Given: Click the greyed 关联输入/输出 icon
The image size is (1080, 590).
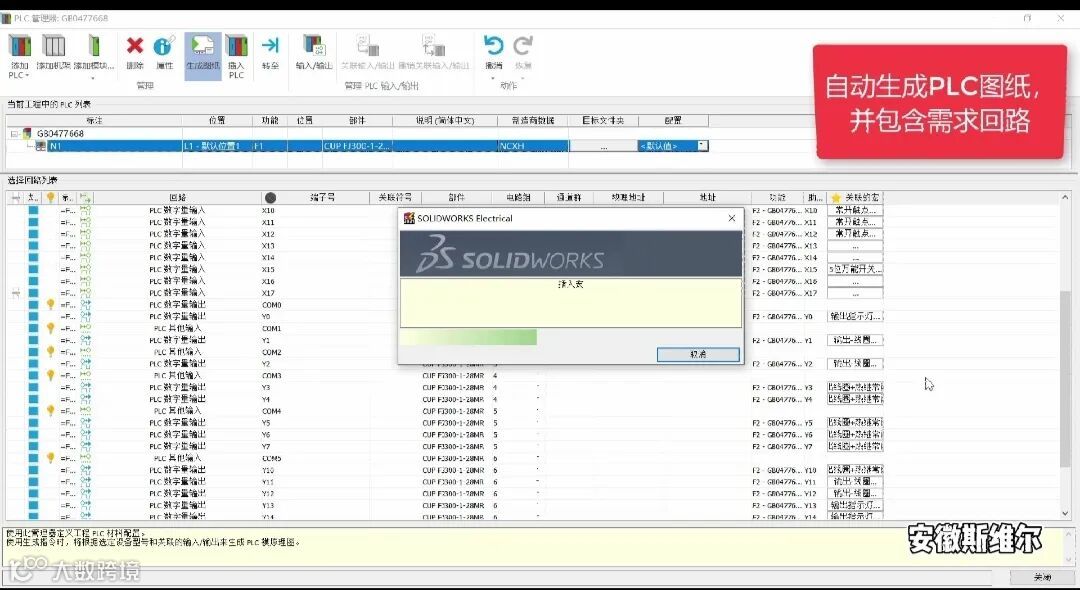Looking at the screenshot, I should pyautogui.click(x=368, y=46).
